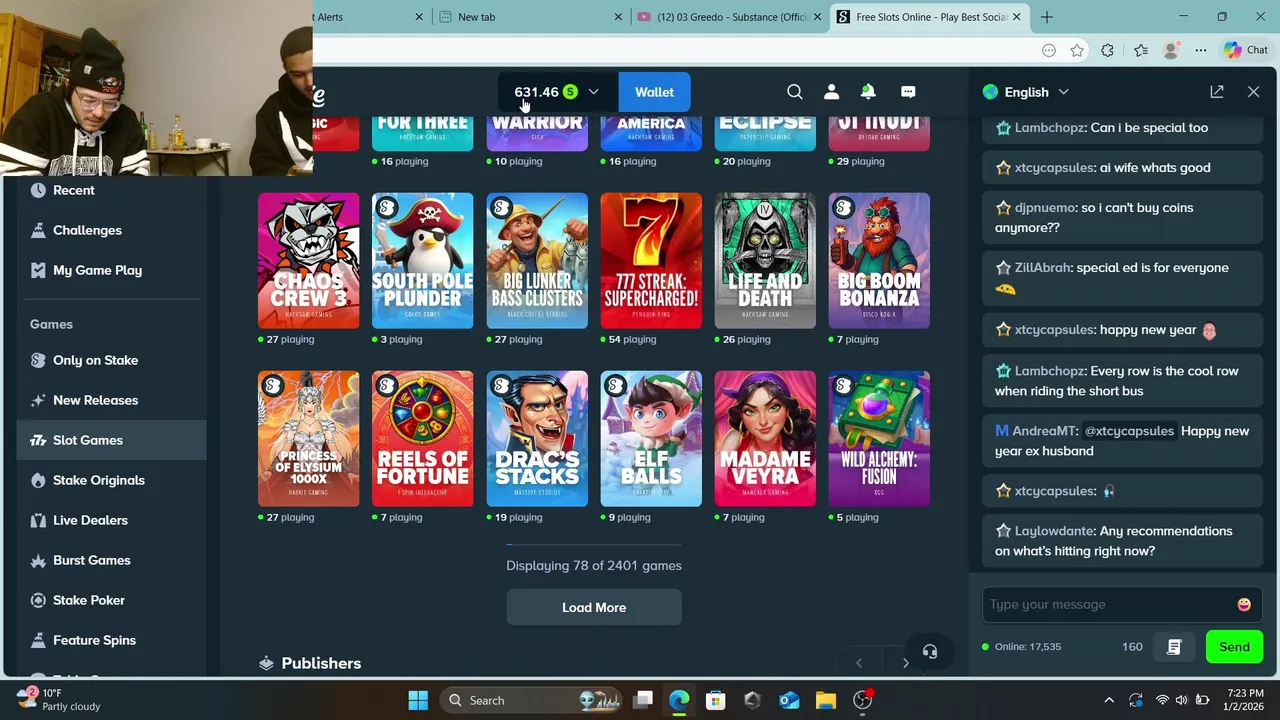1280x720 pixels.
Task: Launch Wild Alchemy: Fusion game
Action: (879, 438)
